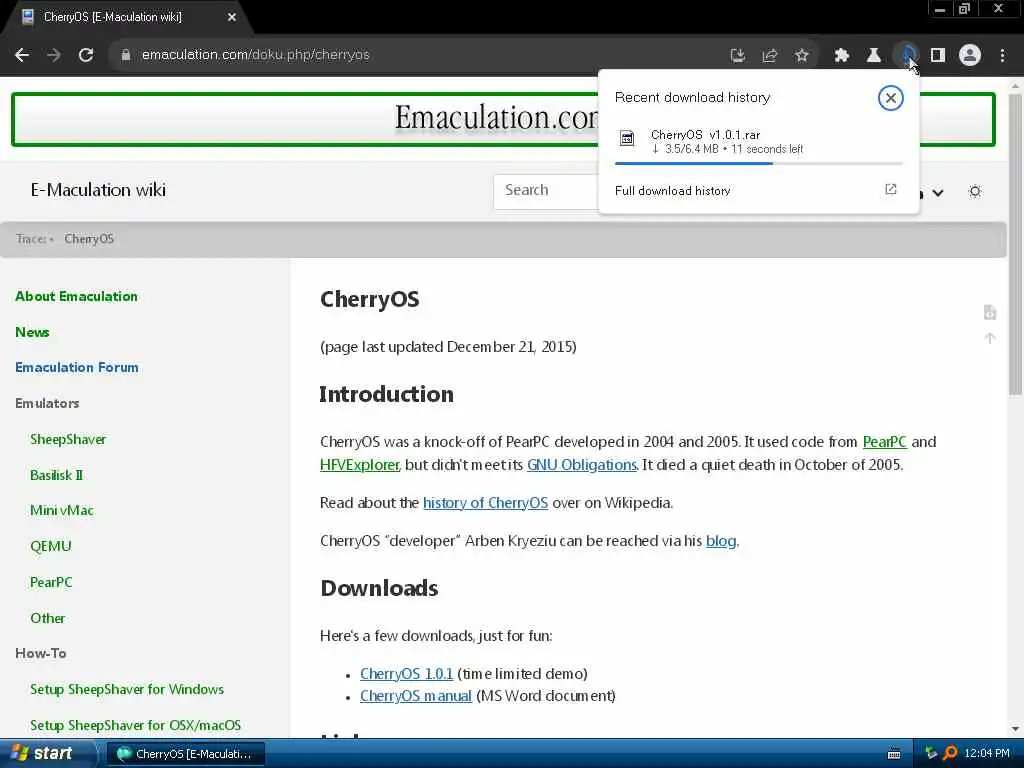
Task: Open the Chrome three-dot menu
Action: (1002, 56)
